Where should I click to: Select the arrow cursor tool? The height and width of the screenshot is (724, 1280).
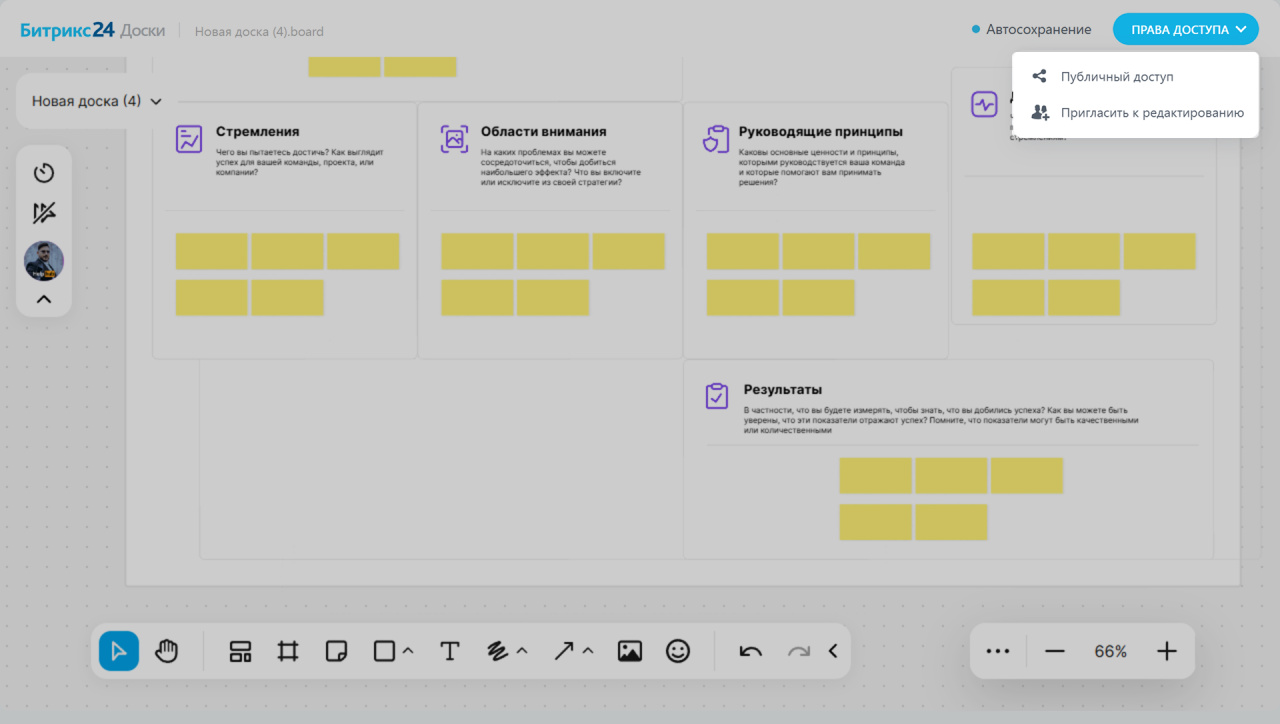[x=119, y=651]
